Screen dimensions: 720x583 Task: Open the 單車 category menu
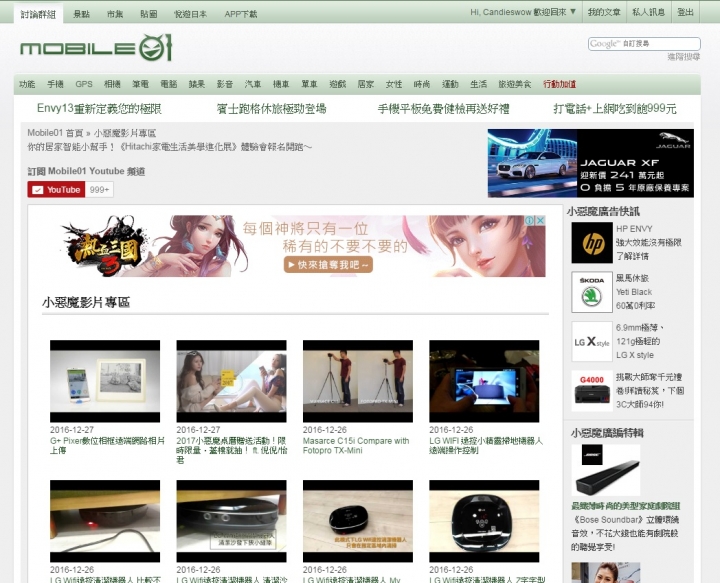[309, 84]
